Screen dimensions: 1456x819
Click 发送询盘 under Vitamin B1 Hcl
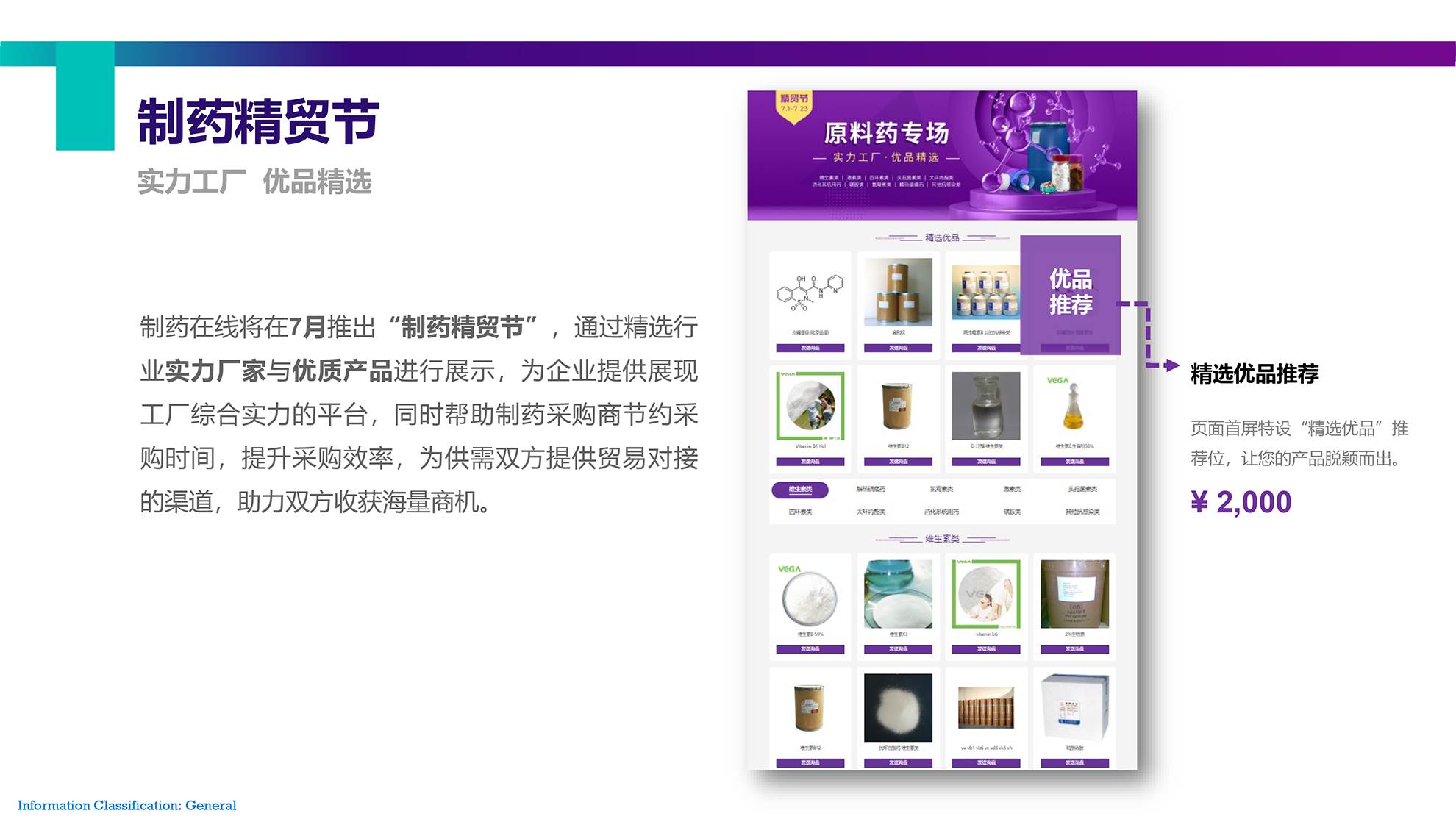point(810,462)
